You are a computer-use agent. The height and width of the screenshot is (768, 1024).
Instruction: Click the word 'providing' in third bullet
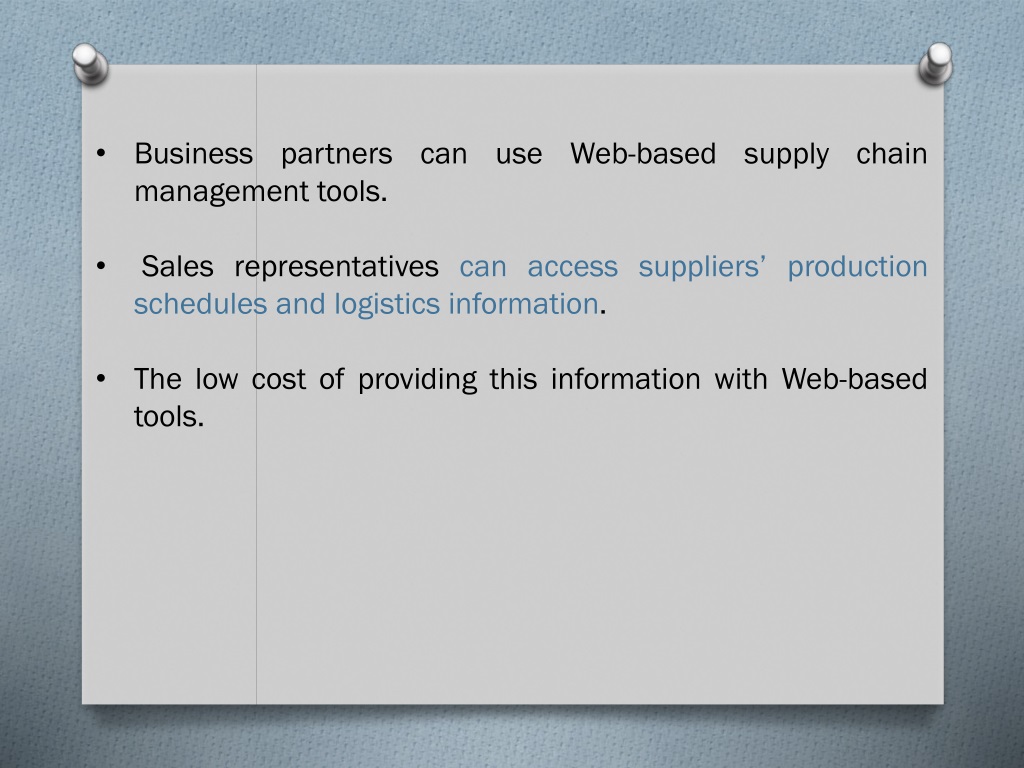[x=417, y=381]
